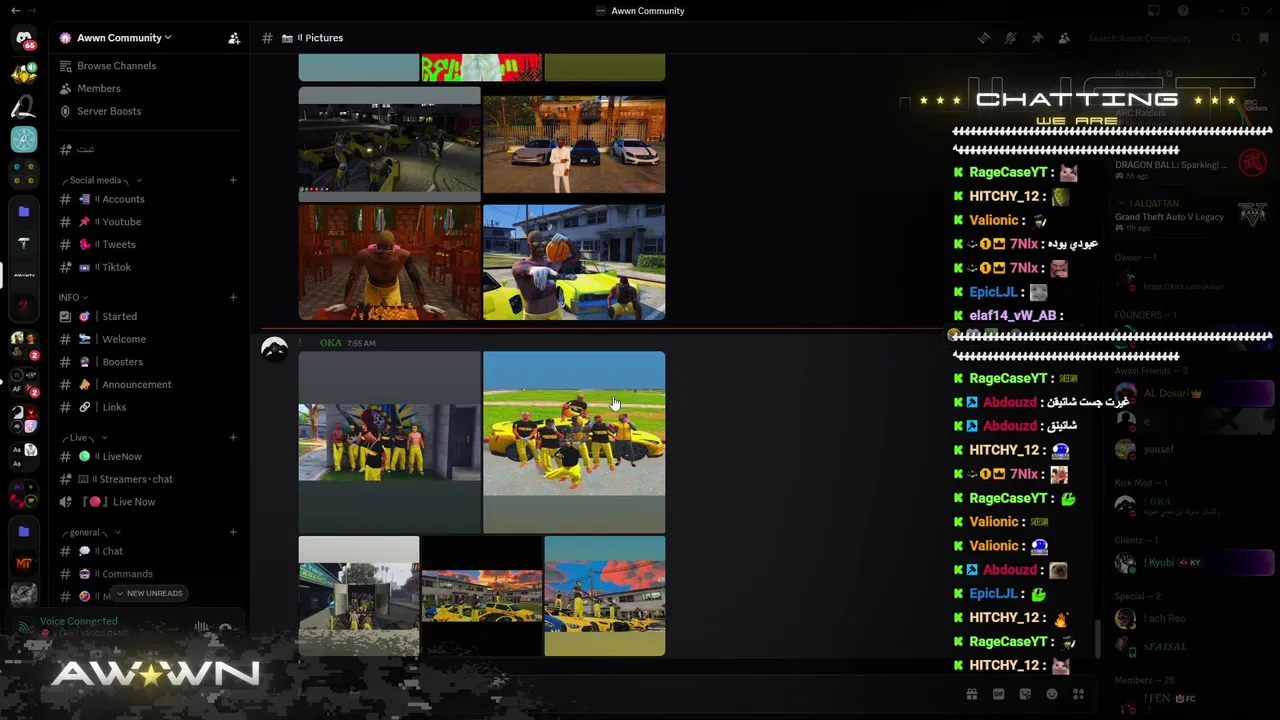This screenshot has width=1280, height=720.
Task: Open the apps icon in message bar
Action: [x=1078, y=694]
